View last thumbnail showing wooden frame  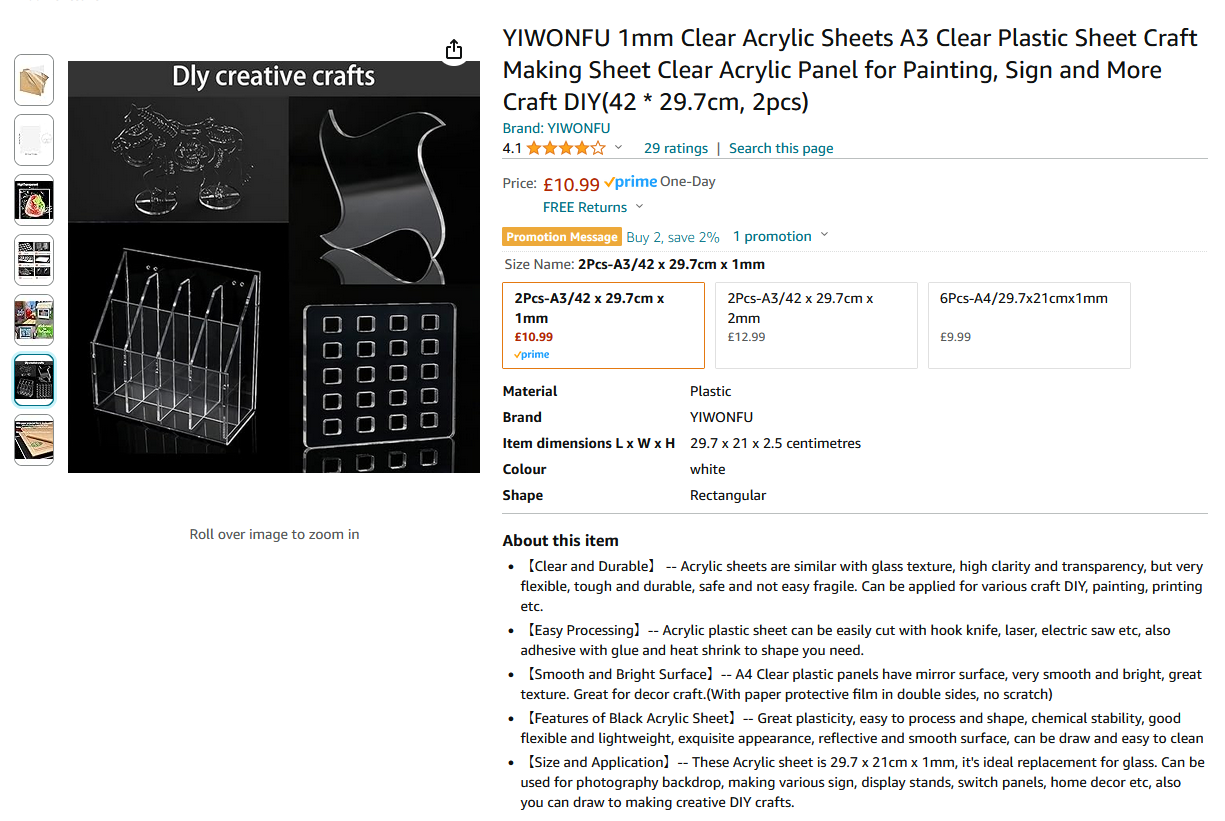tap(34, 440)
